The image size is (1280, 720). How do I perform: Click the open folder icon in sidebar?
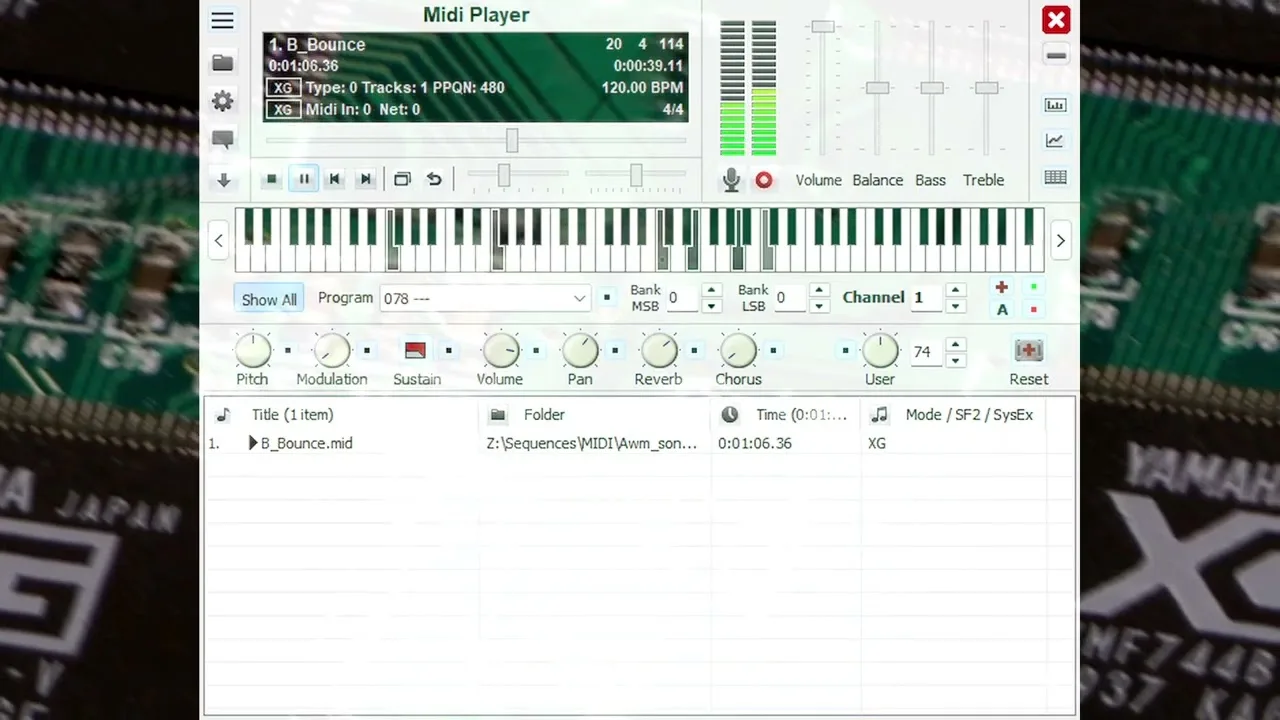click(x=222, y=63)
